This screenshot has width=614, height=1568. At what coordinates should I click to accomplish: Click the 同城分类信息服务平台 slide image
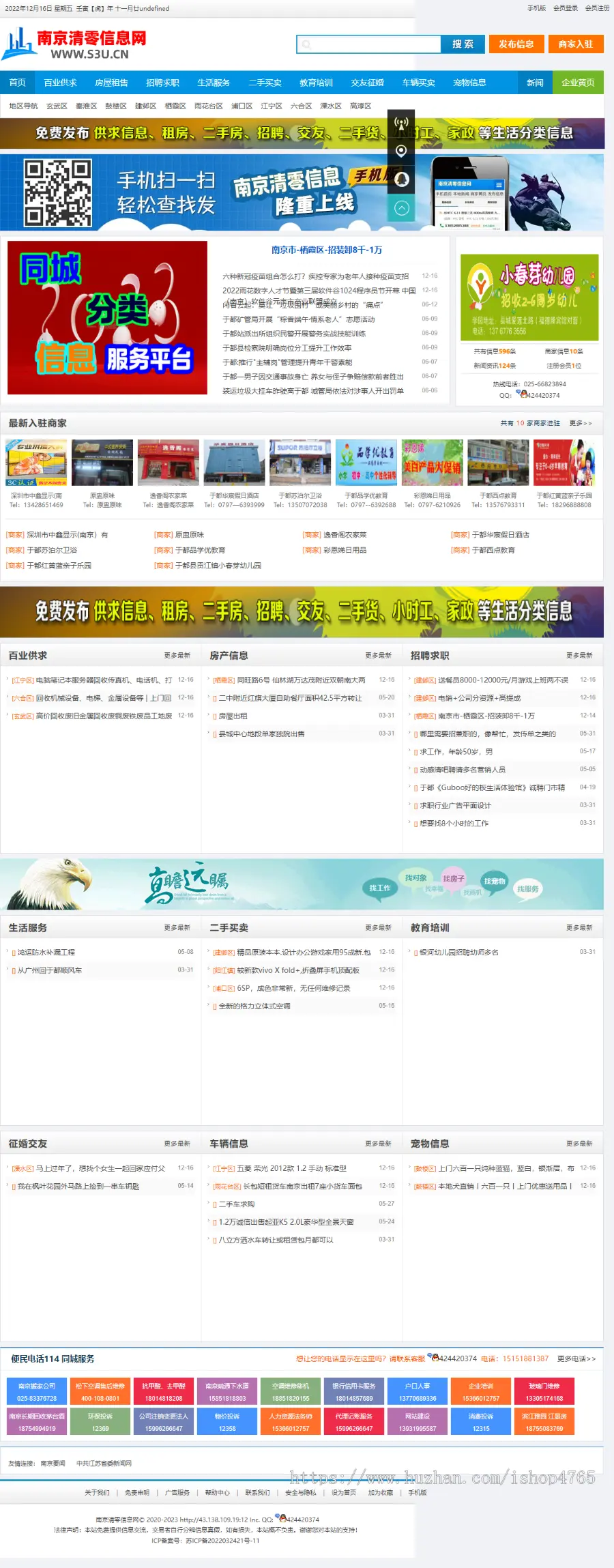107,317
